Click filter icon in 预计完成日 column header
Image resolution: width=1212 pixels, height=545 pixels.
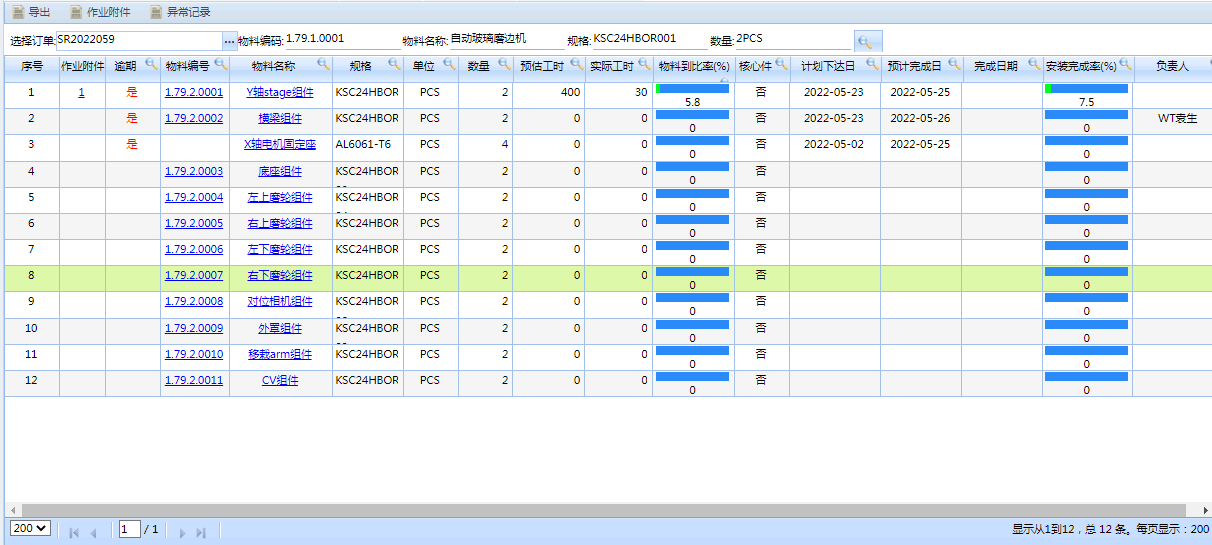(x=953, y=64)
